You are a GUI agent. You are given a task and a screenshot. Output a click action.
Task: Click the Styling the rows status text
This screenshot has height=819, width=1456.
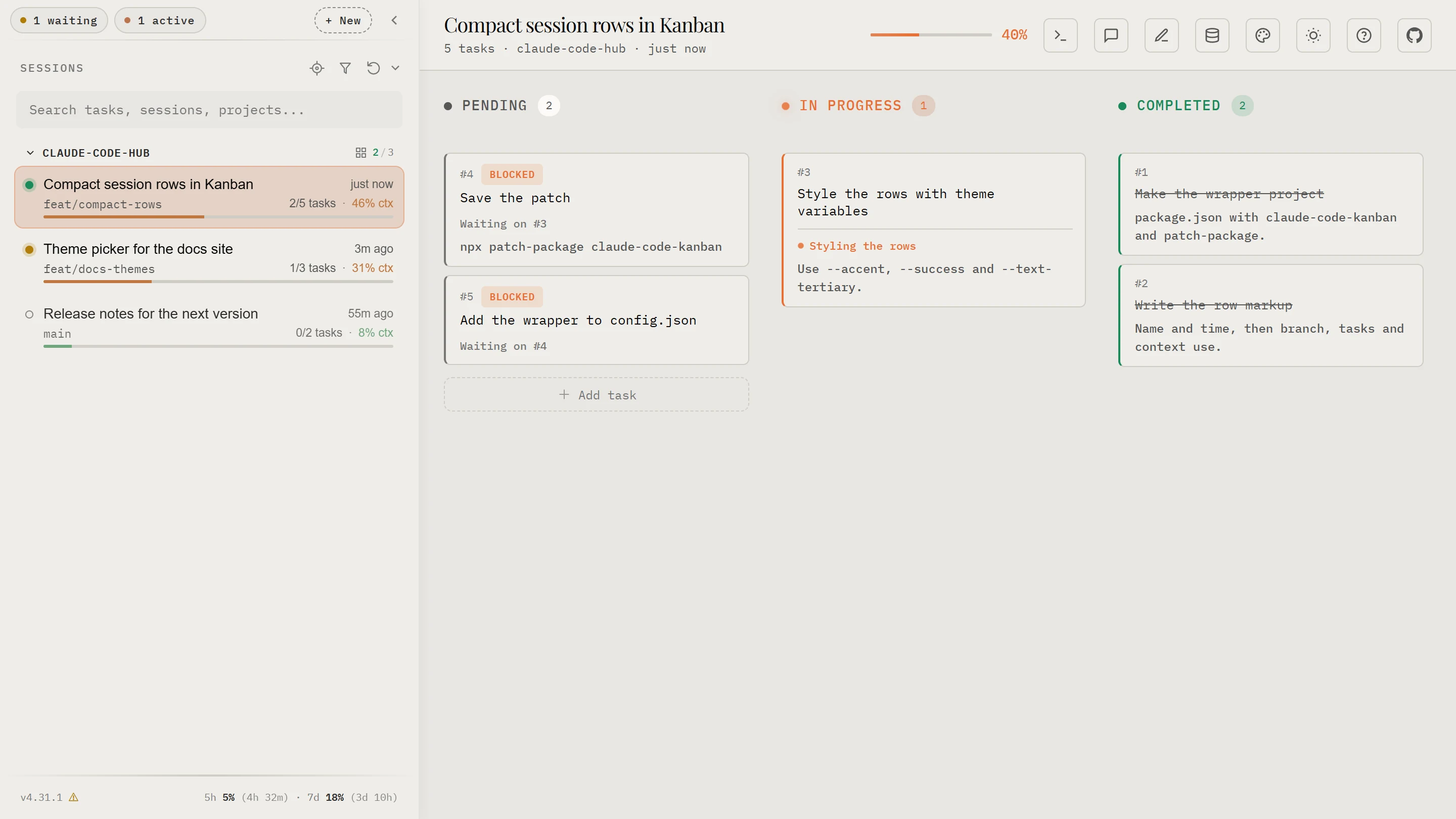coord(862,246)
